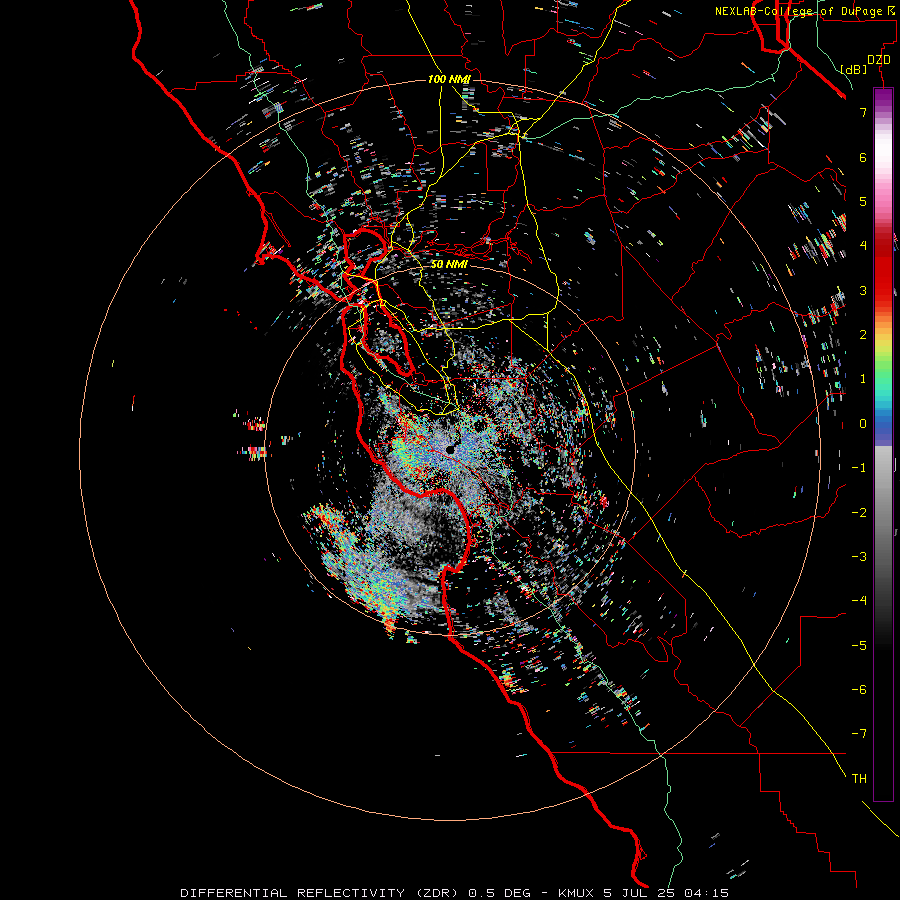
Task: Click the [dB] unit label
Action: 854,69
